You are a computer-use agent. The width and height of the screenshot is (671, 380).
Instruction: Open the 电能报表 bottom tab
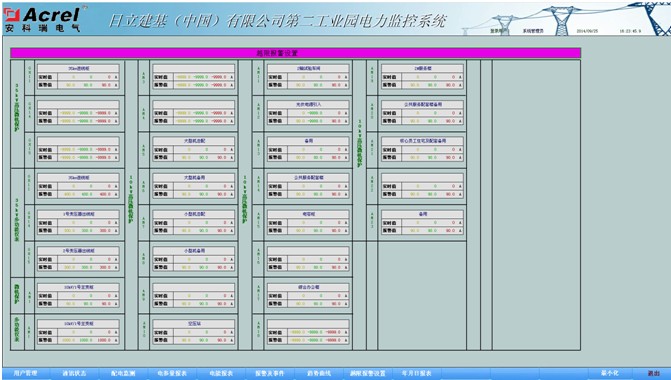click(x=221, y=374)
